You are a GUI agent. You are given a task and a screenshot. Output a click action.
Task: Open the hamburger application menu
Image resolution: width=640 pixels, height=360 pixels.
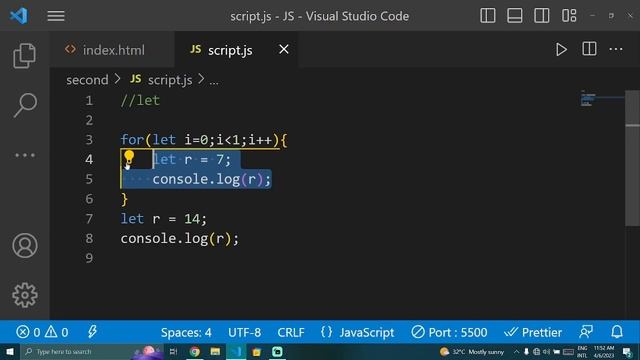(x=56, y=16)
